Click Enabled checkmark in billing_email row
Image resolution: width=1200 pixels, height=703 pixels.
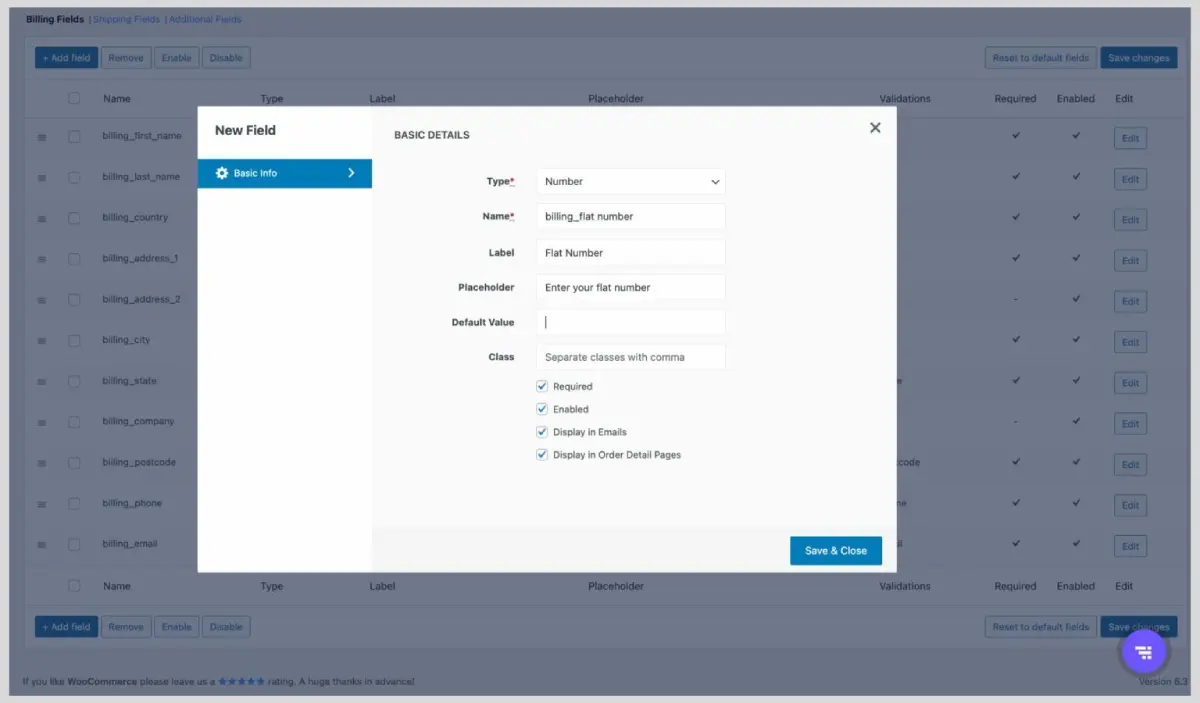tap(1076, 543)
